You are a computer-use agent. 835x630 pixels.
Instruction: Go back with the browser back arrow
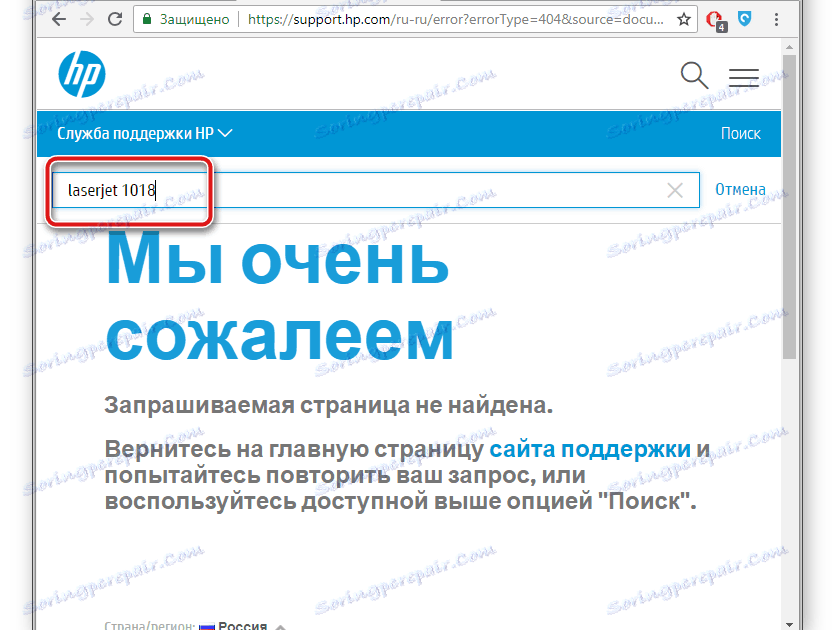click(59, 20)
